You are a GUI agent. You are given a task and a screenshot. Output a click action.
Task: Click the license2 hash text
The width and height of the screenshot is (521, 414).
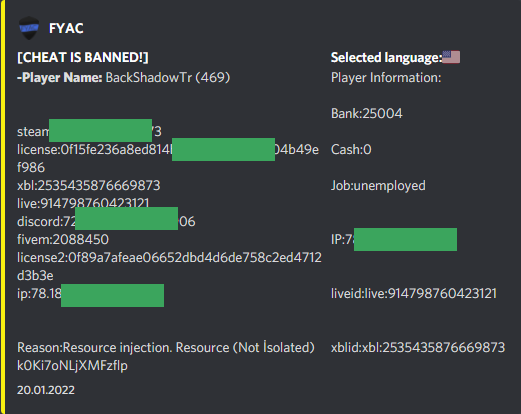pyautogui.click(x=169, y=266)
